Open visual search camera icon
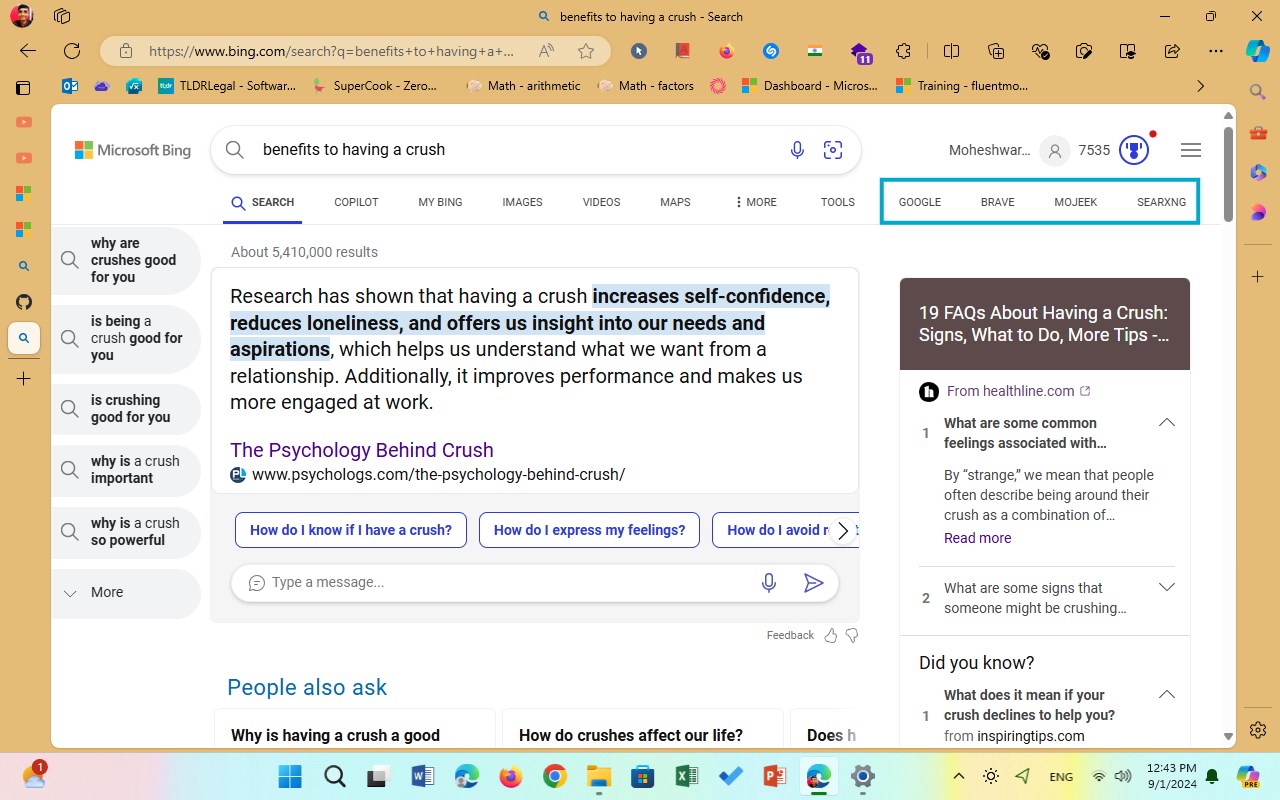 833,150
